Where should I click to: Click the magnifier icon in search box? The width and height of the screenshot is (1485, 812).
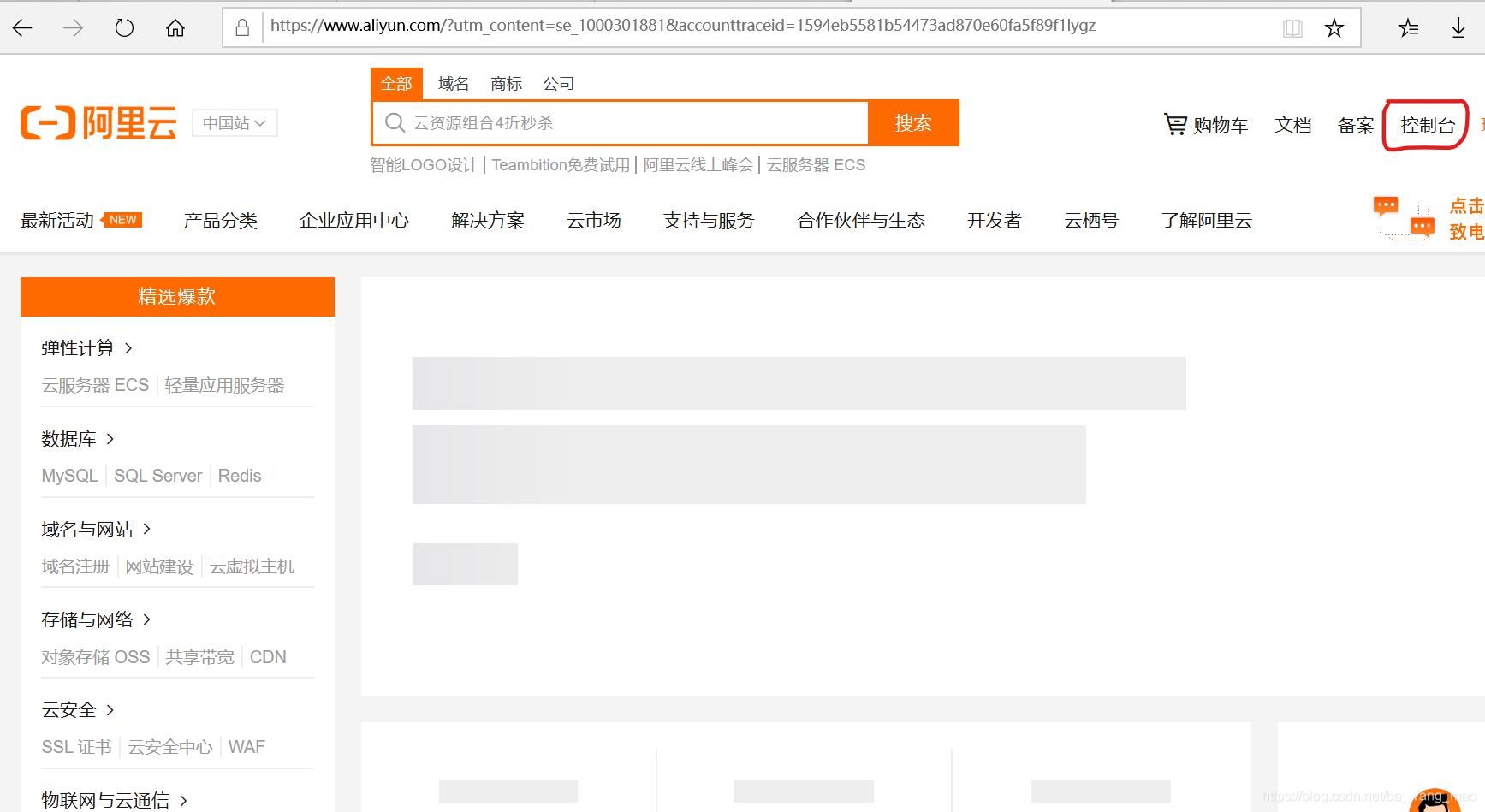coord(395,123)
